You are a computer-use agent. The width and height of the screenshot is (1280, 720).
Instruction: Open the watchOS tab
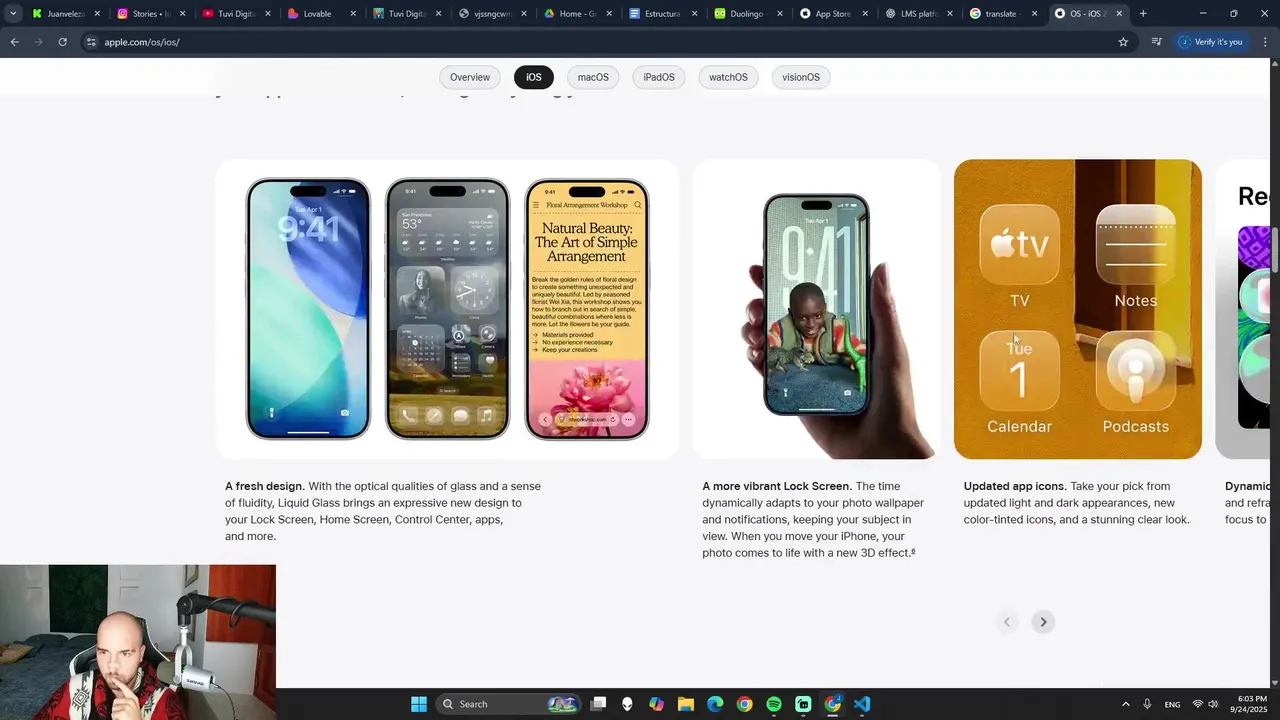coord(728,77)
